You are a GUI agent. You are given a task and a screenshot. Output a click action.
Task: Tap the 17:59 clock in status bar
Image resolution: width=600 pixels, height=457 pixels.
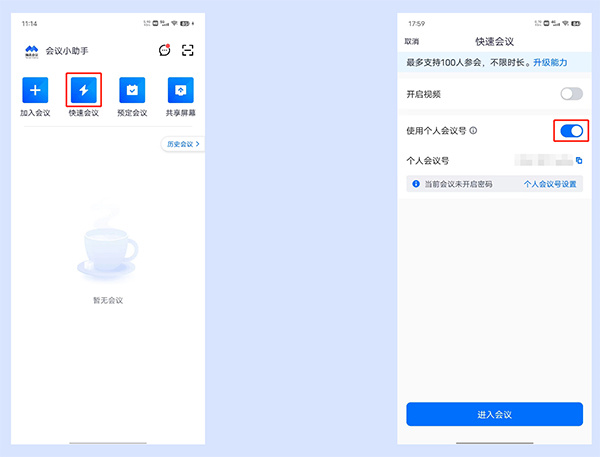[x=416, y=24]
